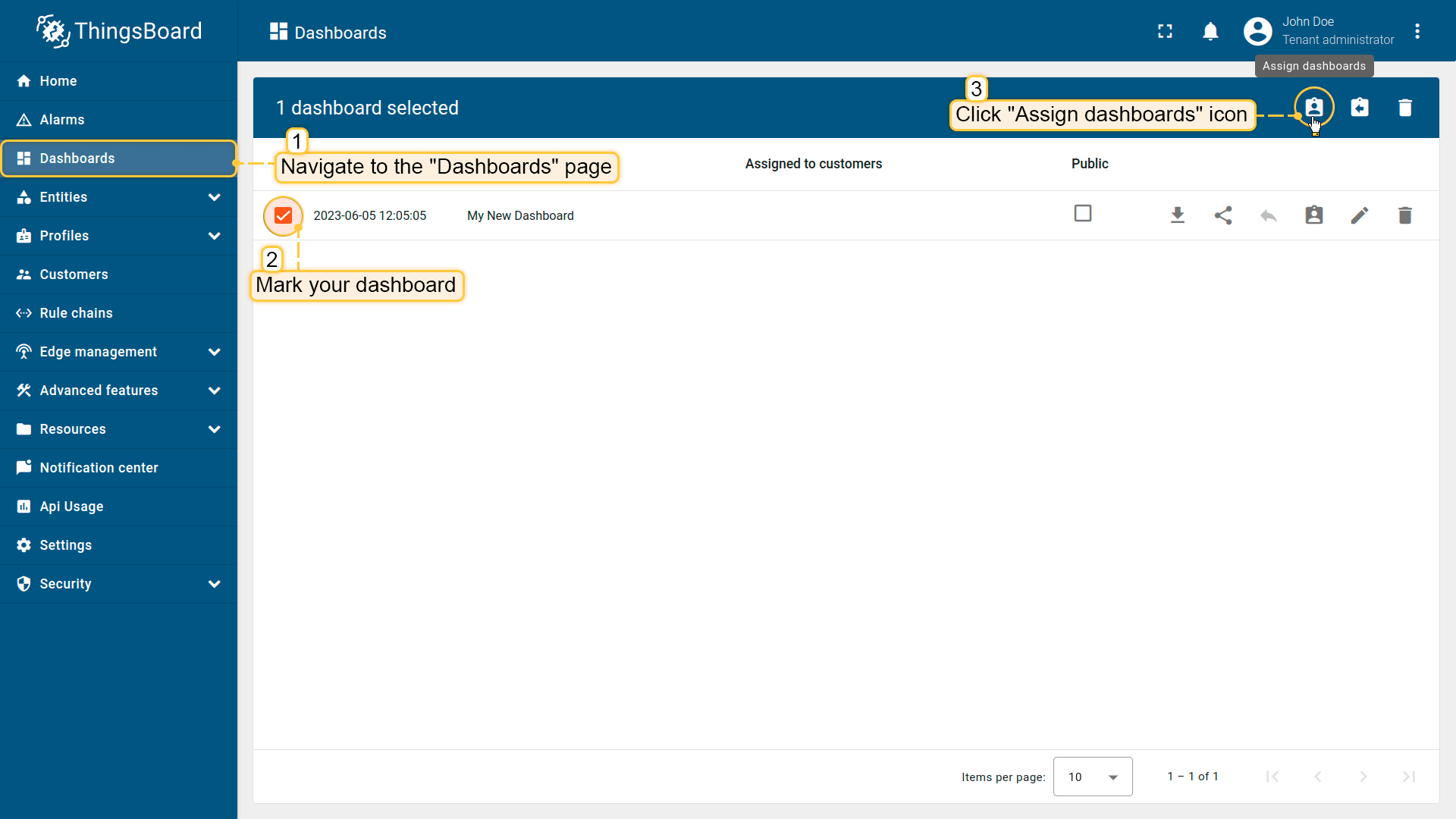The width and height of the screenshot is (1456, 819).
Task: Edit My New Dashboard with the pencil icon
Action: [x=1360, y=215]
